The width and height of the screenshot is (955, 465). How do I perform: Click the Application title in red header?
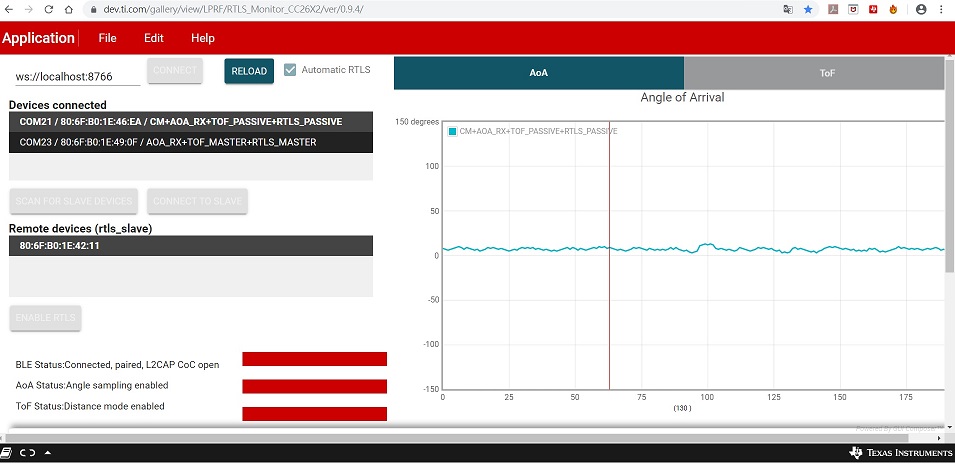[x=38, y=38]
